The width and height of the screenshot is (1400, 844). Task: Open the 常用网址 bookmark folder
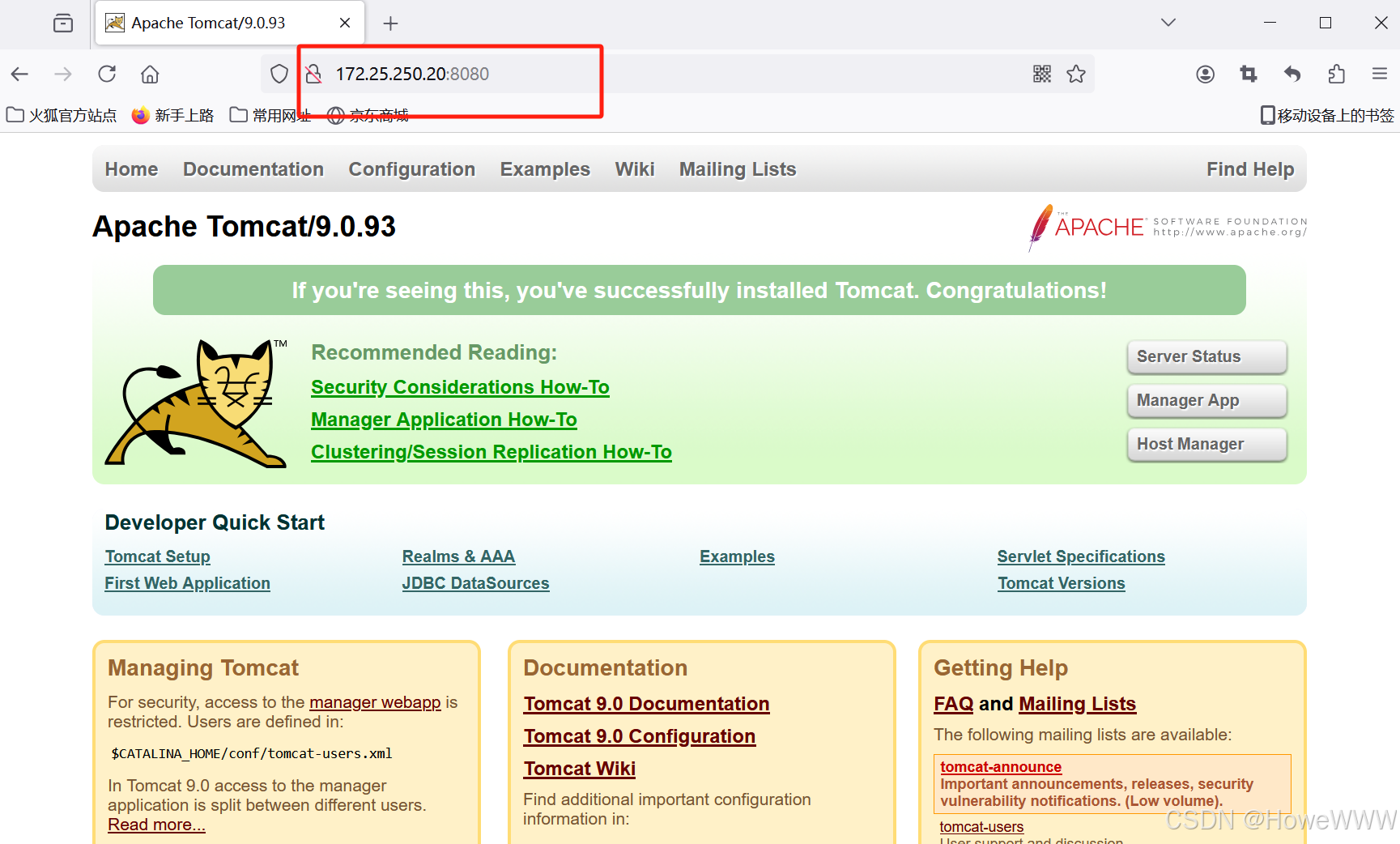point(270,116)
